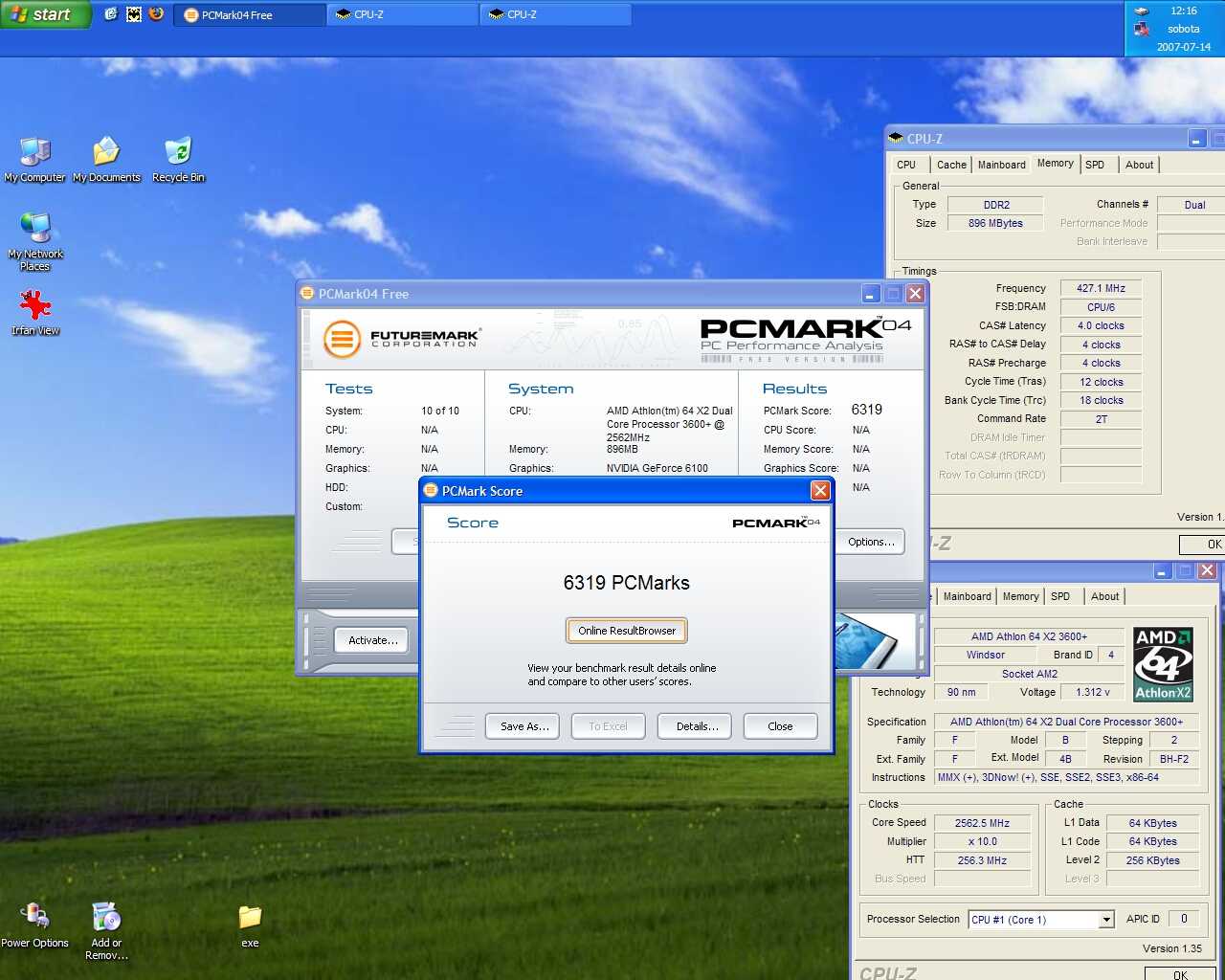Click the Socket AM2 package field

pyautogui.click(x=1030, y=674)
